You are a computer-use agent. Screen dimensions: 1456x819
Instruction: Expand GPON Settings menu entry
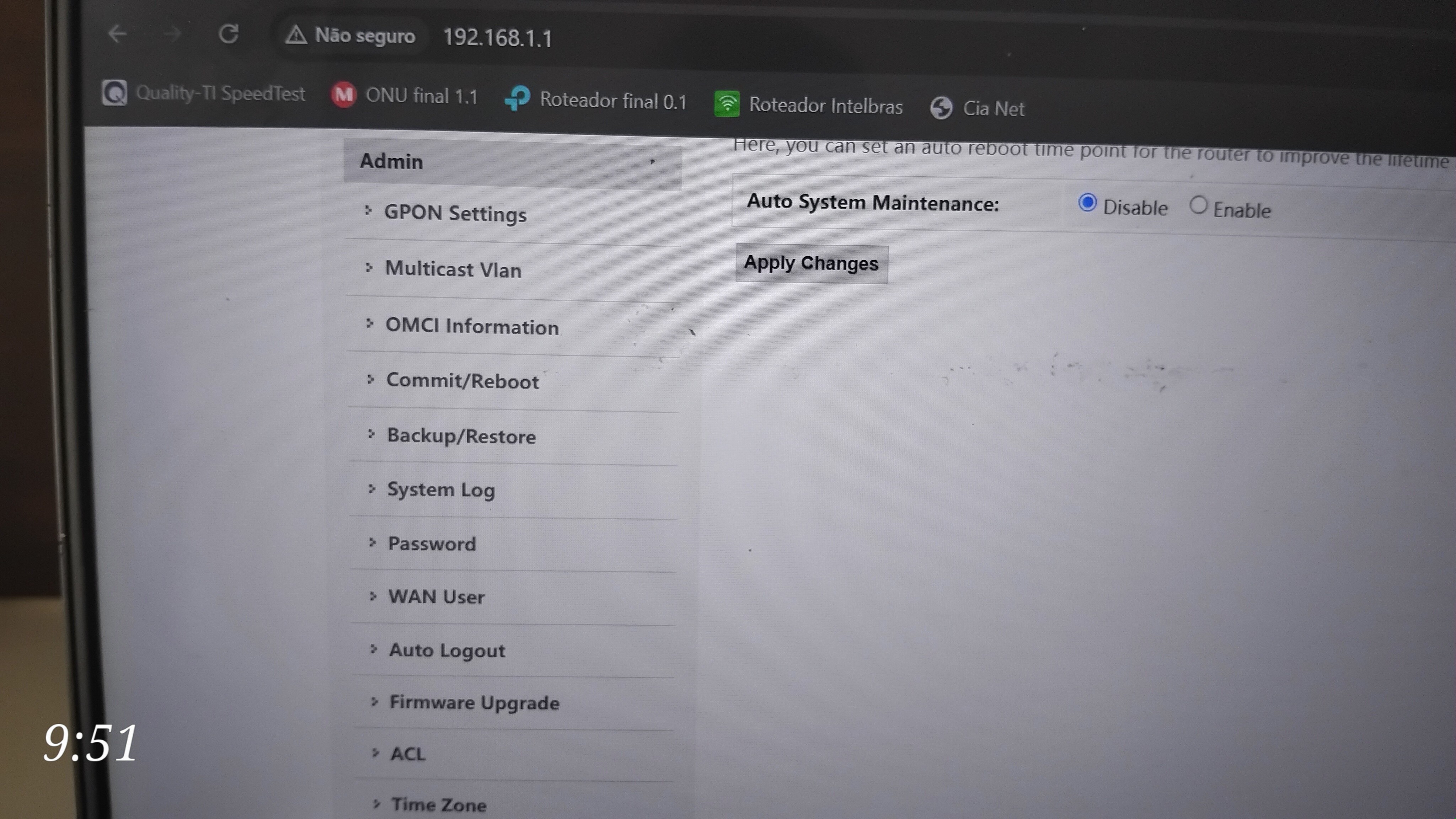pyautogui.click(x=455, y=214)
